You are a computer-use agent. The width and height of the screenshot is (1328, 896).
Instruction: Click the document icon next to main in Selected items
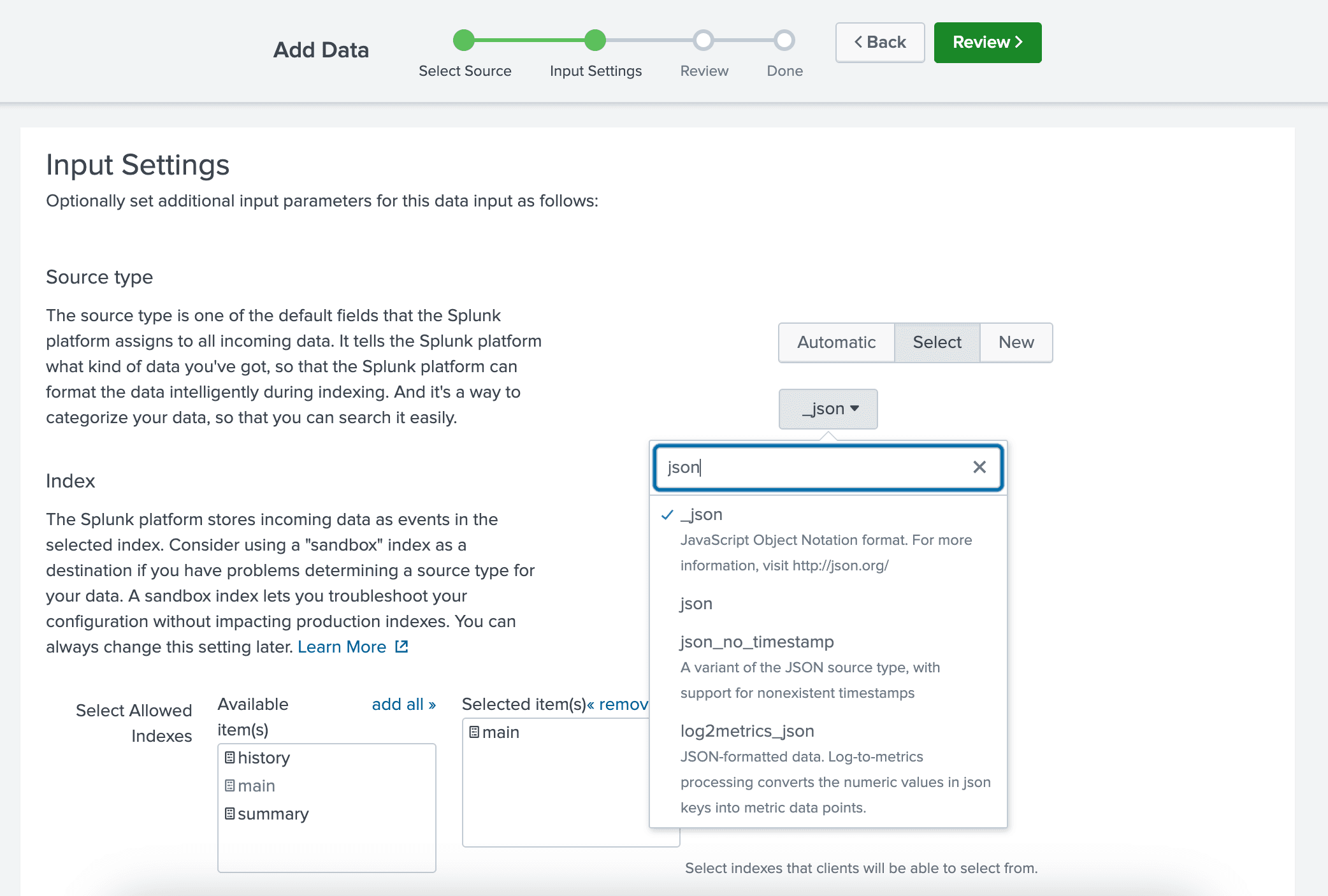click(473, 732)
